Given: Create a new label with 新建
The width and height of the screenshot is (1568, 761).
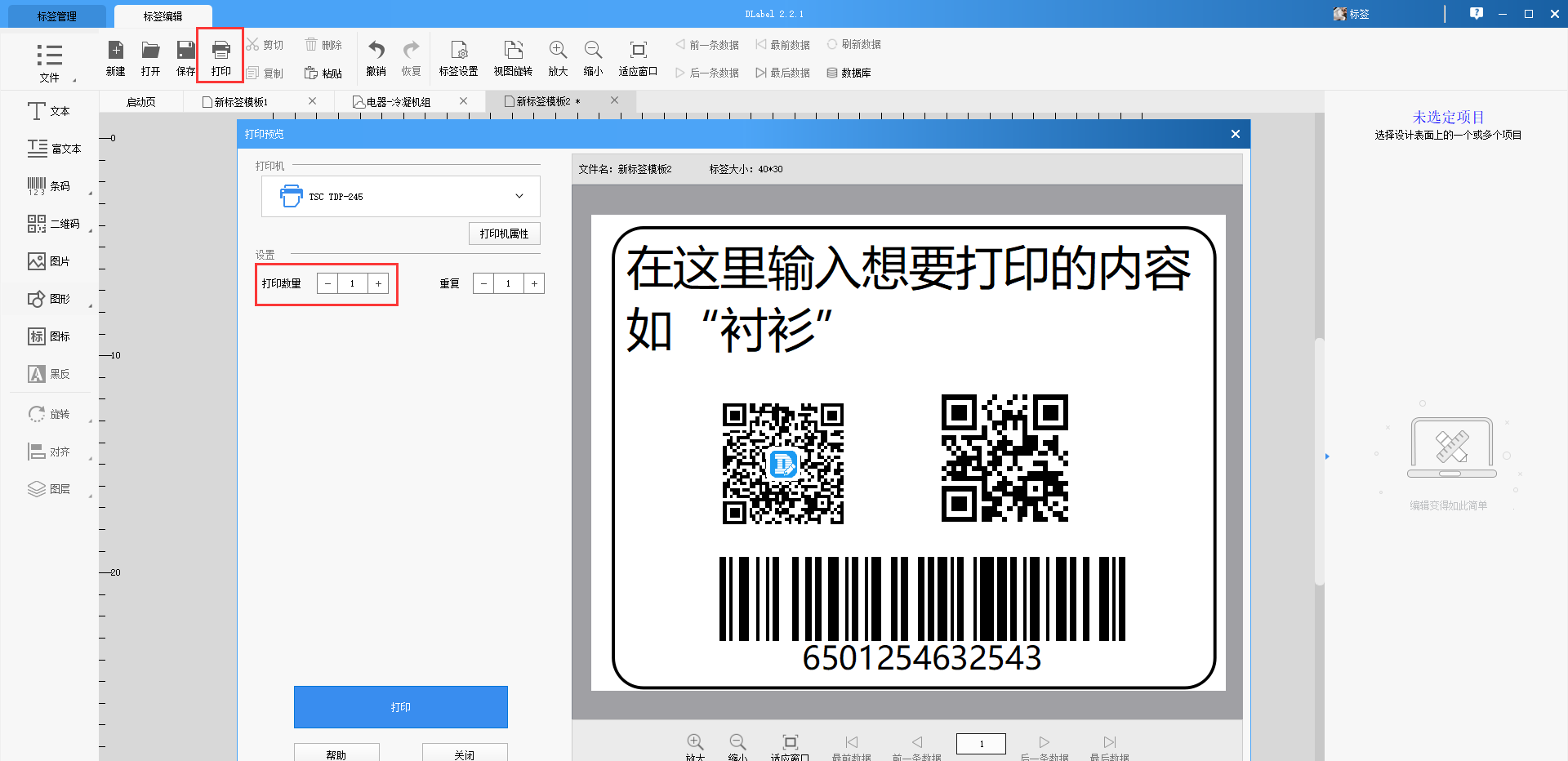Looking at the screenshot, I should 116,59.
